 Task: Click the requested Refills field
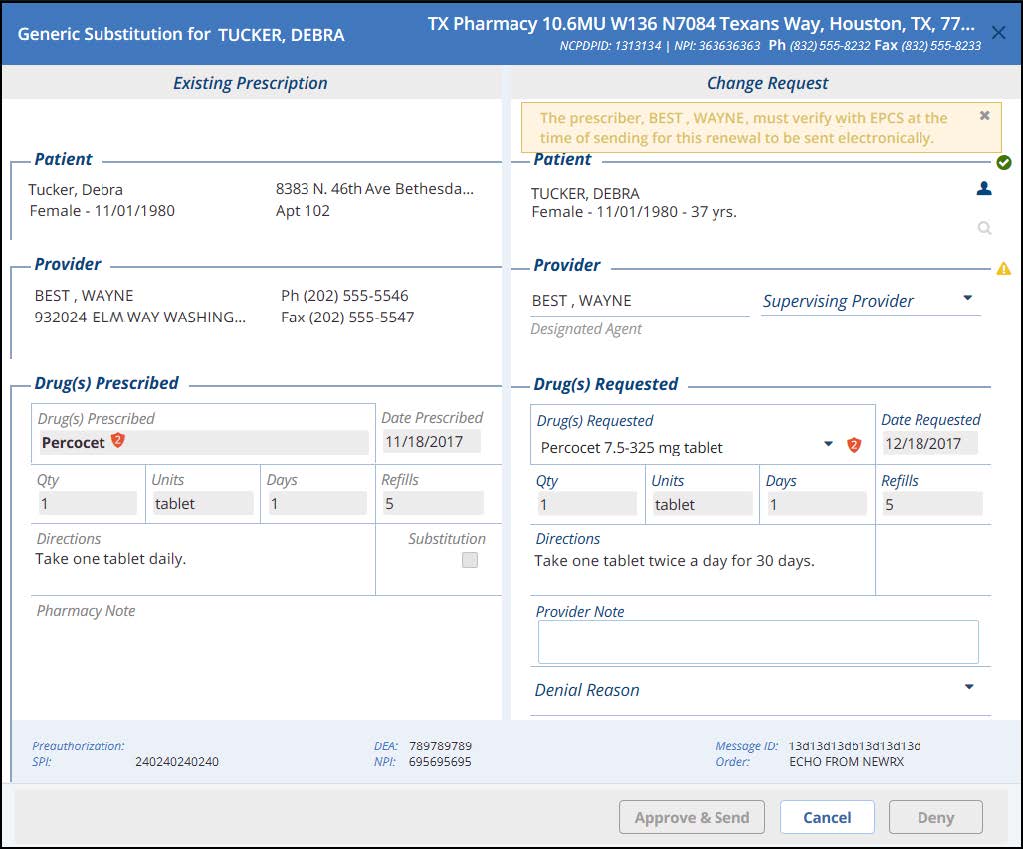pos(931,505)
